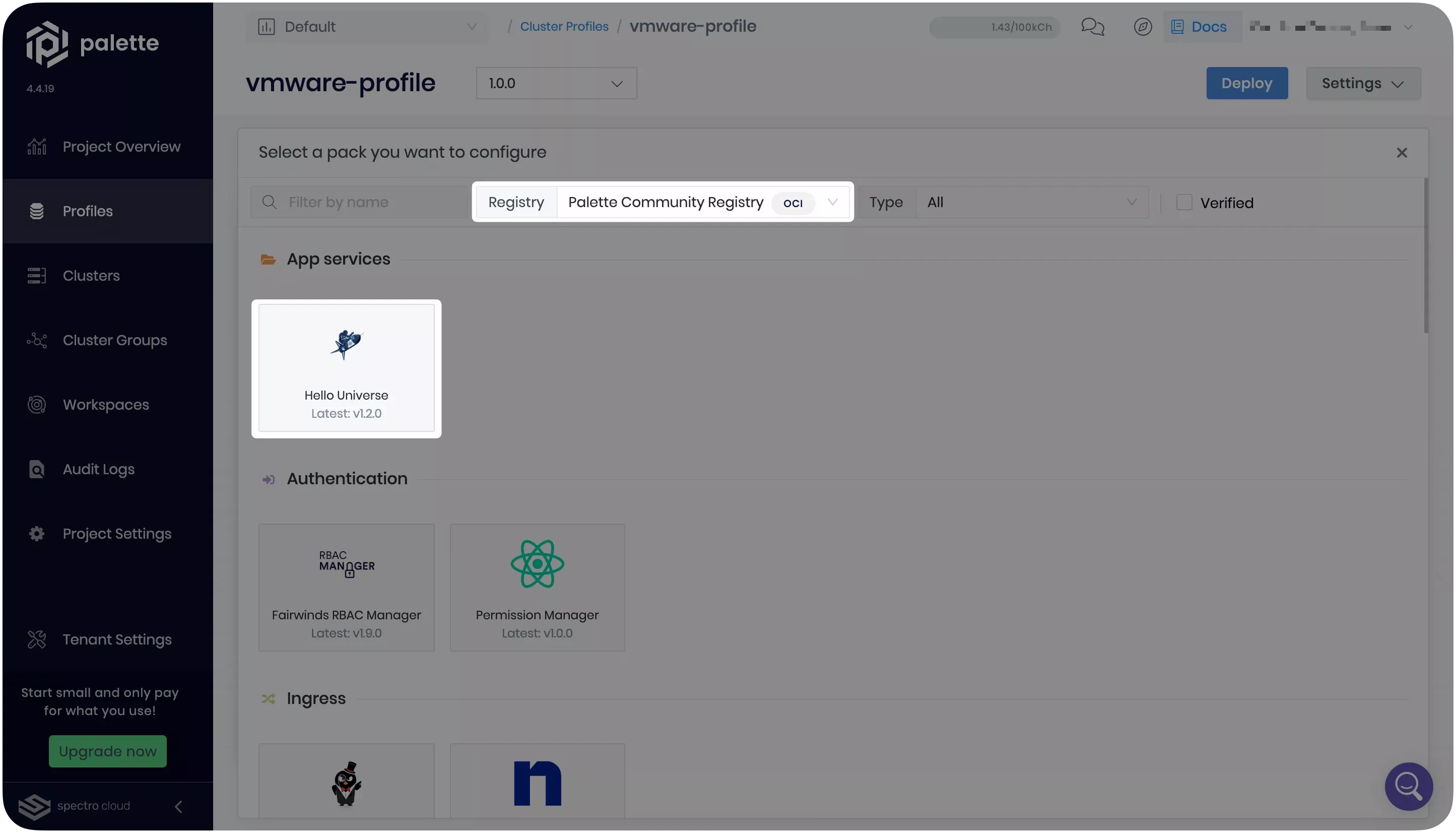This screenshot has width=1456, height=833.
Task: Click the Deploy button
Action: point(1247,82)
